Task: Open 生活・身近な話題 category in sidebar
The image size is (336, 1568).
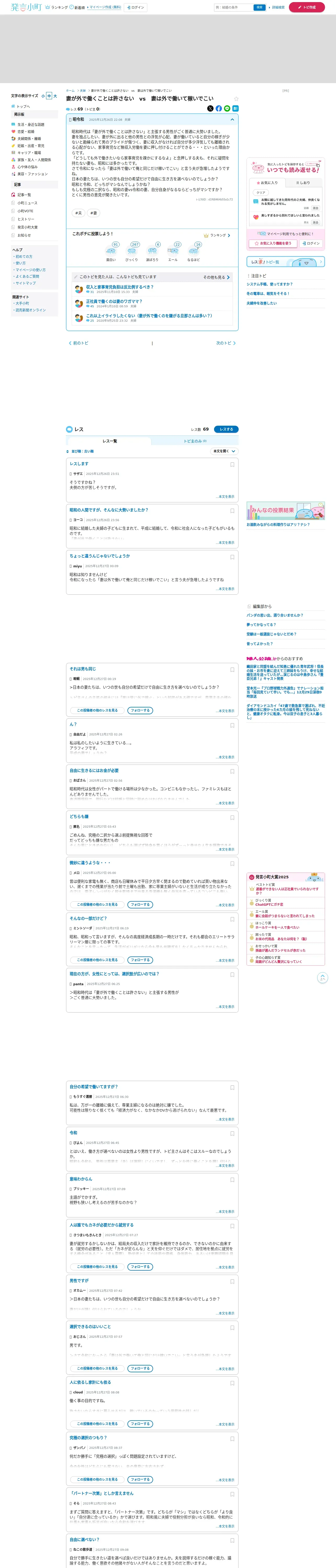Action: [31, 125]
